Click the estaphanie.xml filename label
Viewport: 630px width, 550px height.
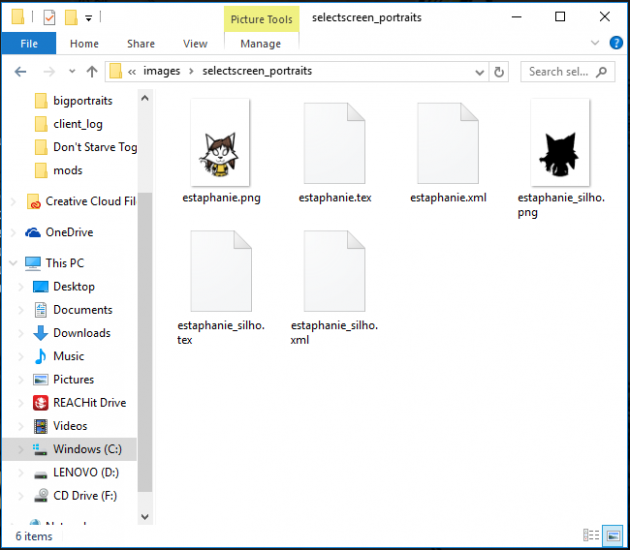point(448,198)
